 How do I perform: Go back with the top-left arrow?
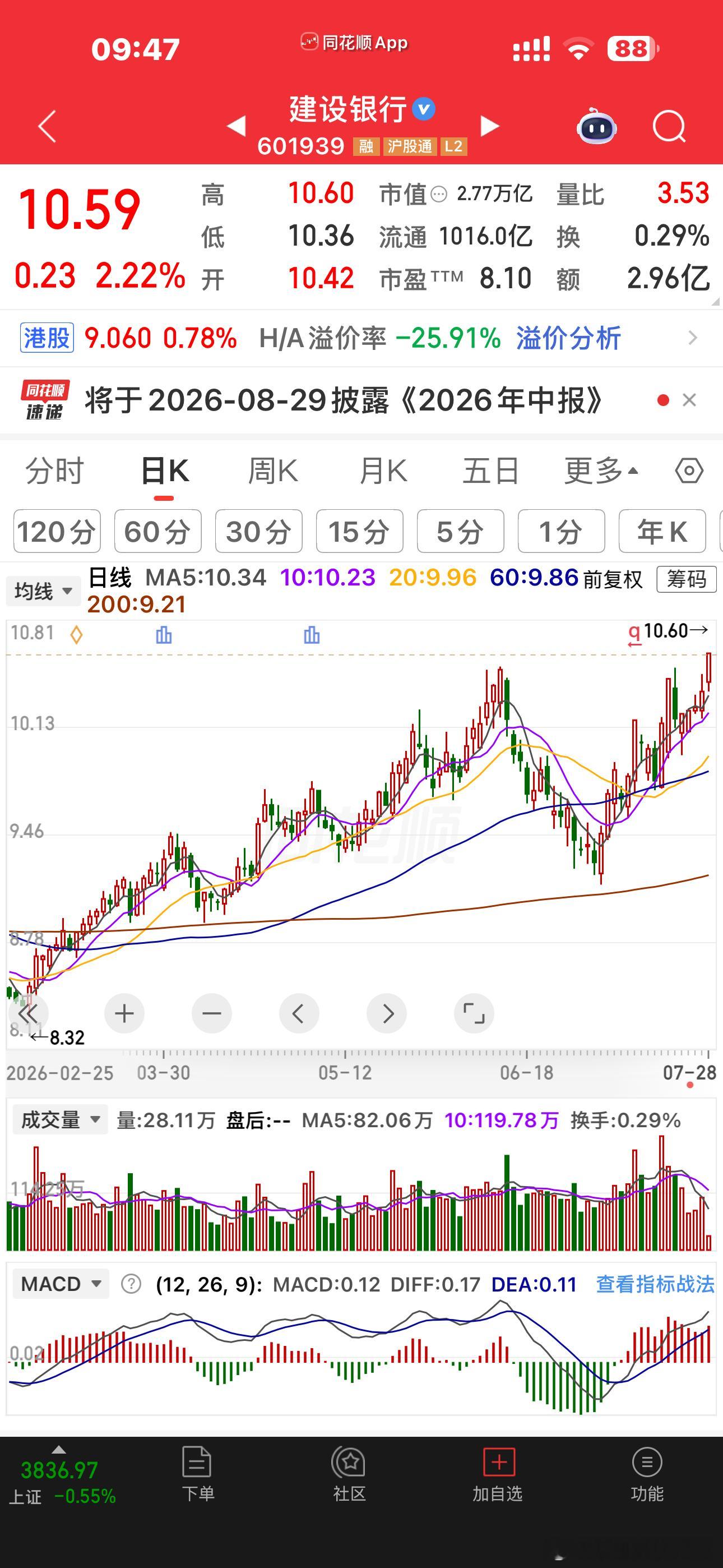[x=48, y=126]
